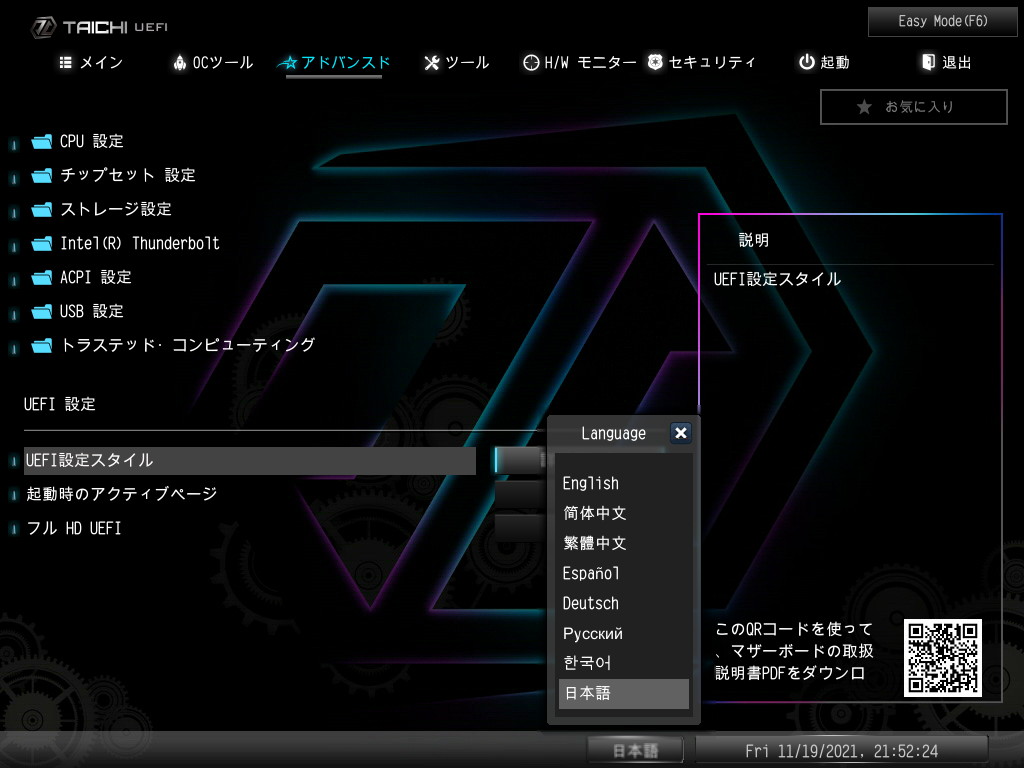Select the アドバンスド tab
The image size is (1024, 768).
pos(334,63)
